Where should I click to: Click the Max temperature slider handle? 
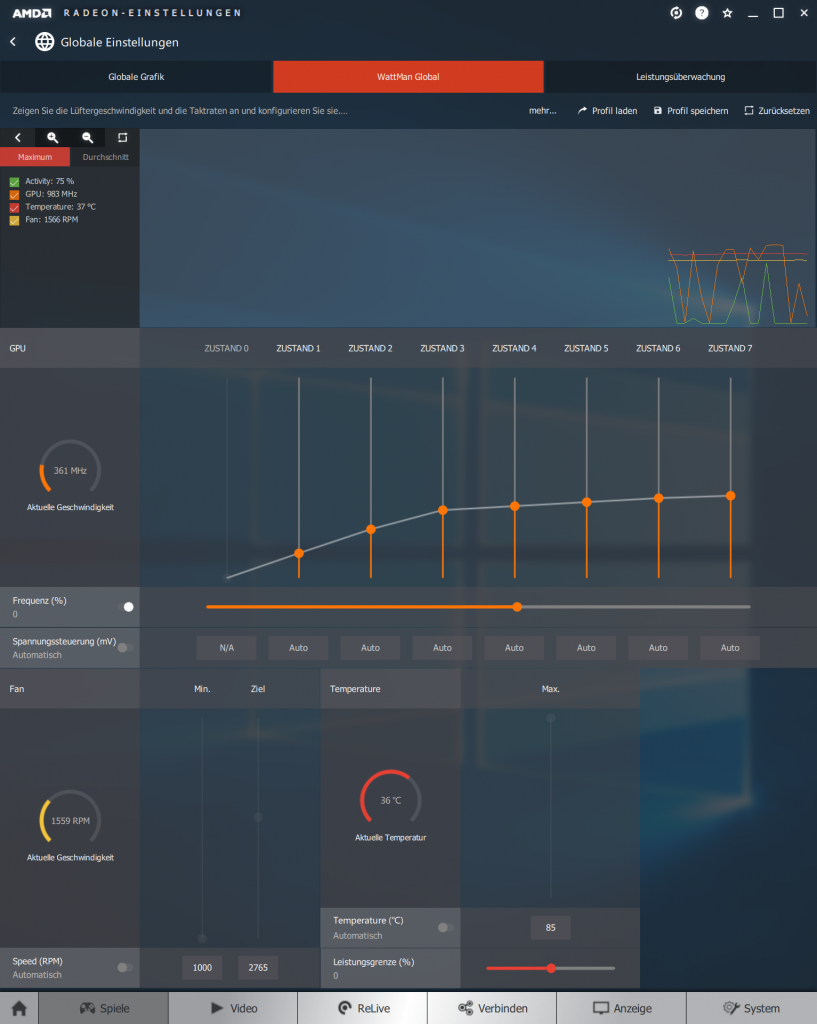tap(551, 718)
